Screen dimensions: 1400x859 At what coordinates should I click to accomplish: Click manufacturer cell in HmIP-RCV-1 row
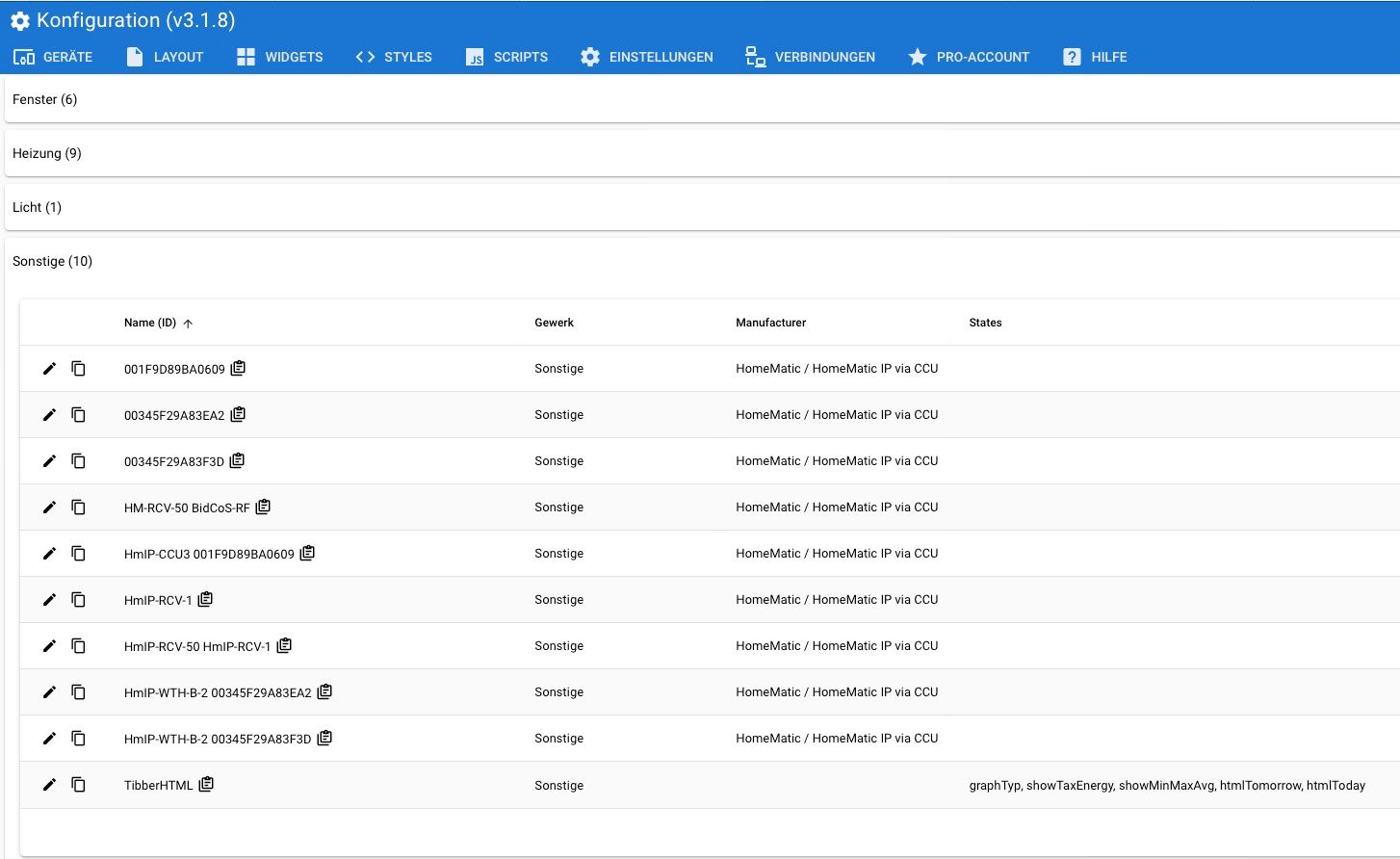pyautogui.click(x=837, y=600)
